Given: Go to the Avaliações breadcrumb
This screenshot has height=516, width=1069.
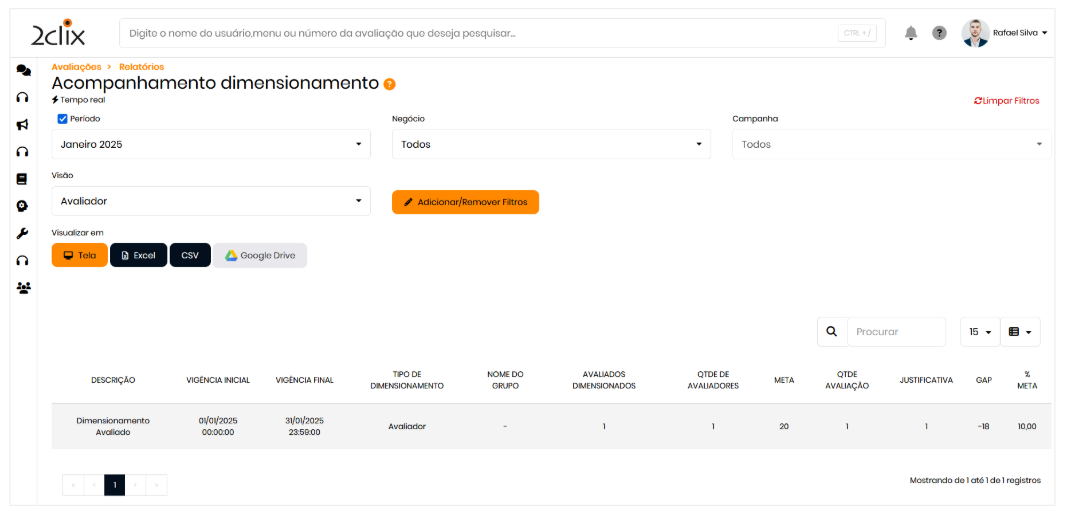Looking at the screenshot, I should coord(76,67).
